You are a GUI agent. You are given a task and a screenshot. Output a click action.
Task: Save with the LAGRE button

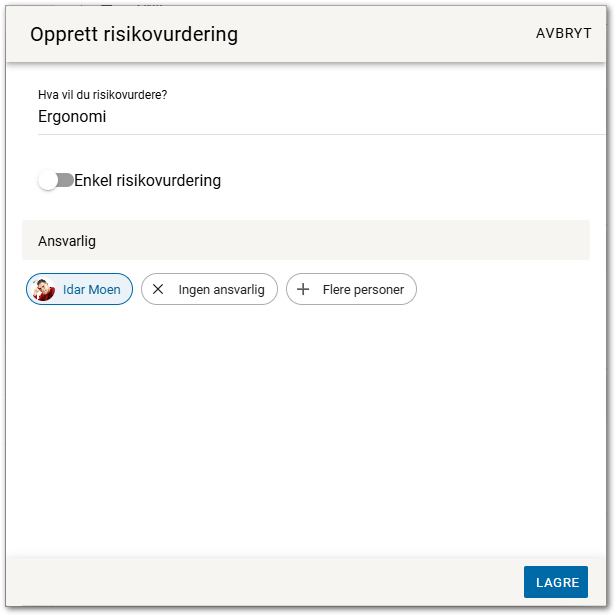pyautogui.click(x=555, y=582)
